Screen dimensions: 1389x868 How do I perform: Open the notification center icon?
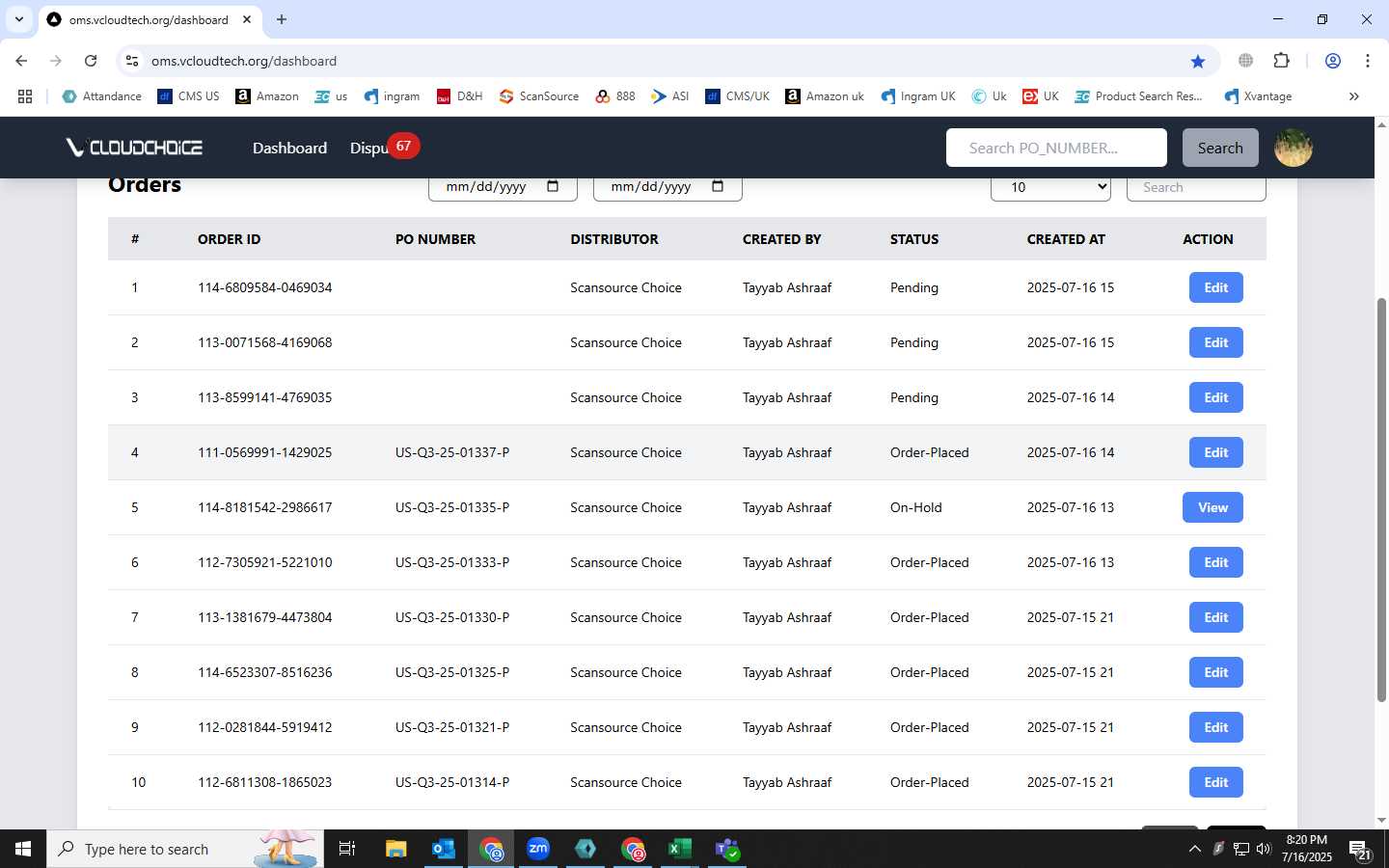[x=1360, y=850]
